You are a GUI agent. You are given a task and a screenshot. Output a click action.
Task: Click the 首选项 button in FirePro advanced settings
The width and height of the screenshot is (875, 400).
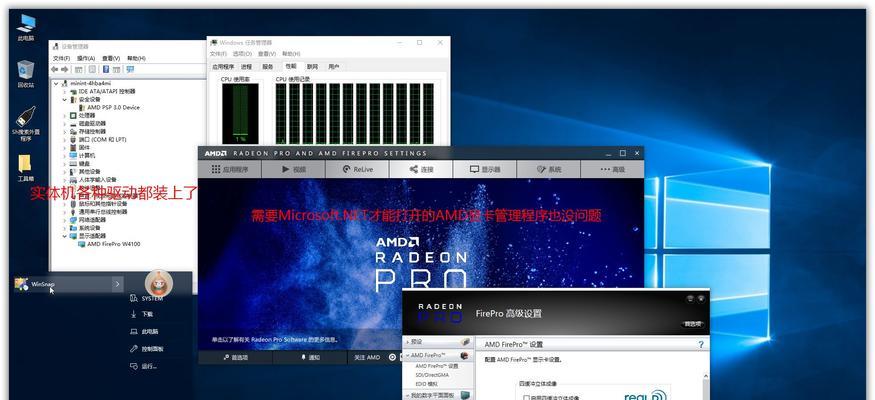[693, 324]
